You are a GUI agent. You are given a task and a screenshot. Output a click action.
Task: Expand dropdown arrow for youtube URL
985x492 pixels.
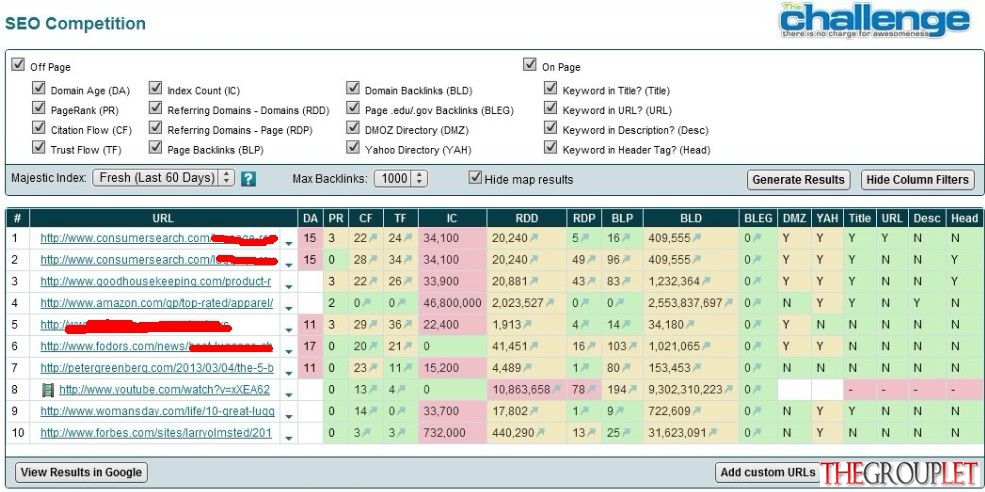pos(288,395)
